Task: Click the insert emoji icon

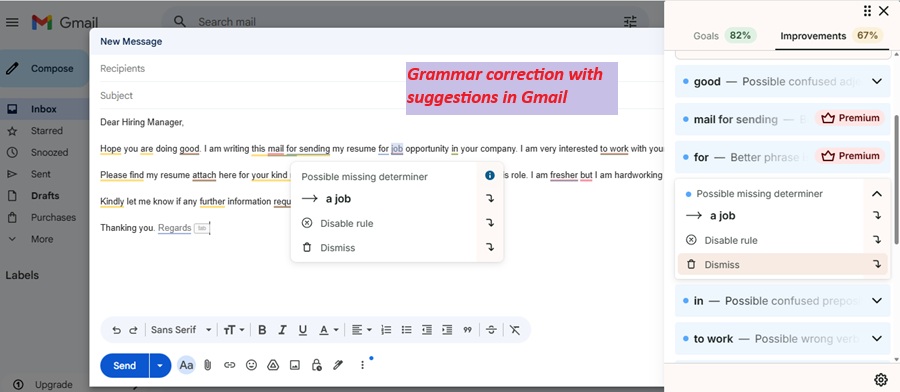Action: click(251, 365)
